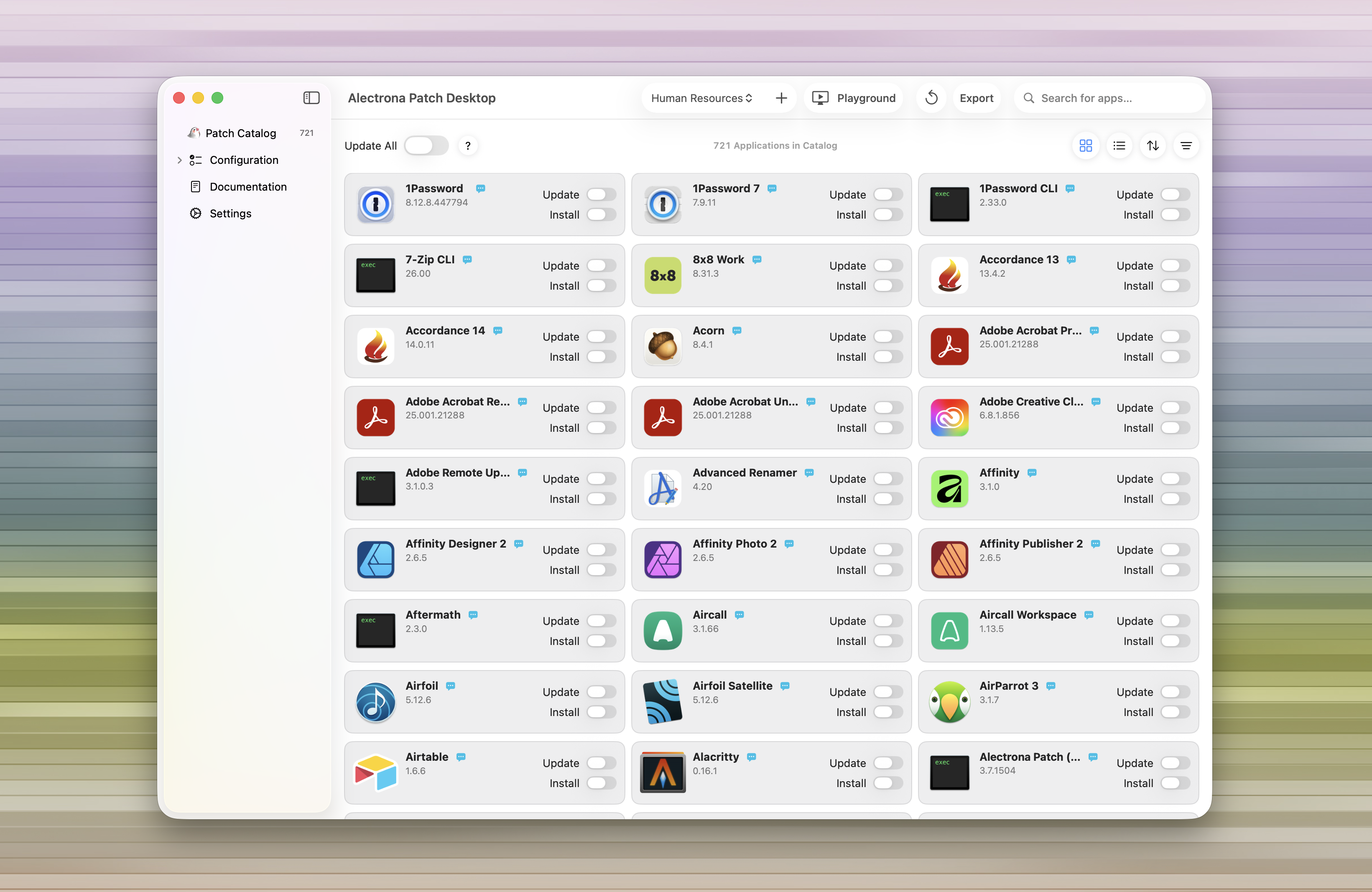Expand the Configuration tree item
Viewport: 1372px width, 892px height.
(x=179, y=160)
